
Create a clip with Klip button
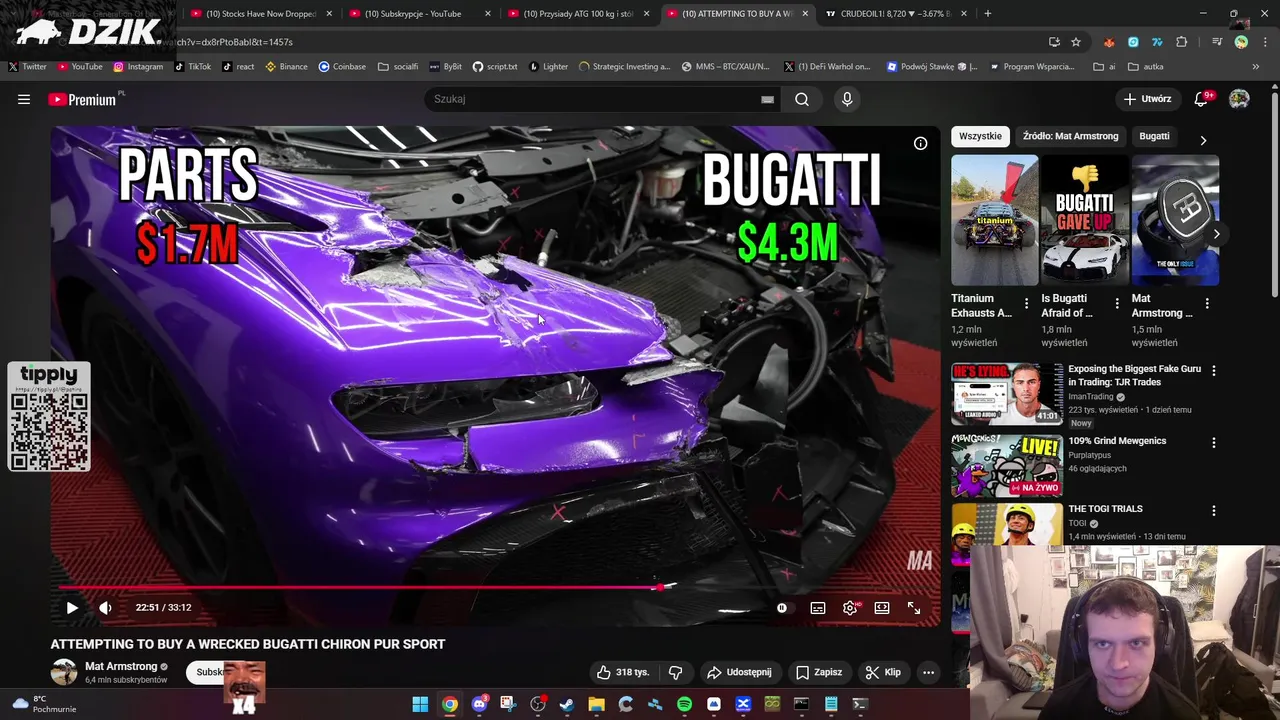[883, 672]
